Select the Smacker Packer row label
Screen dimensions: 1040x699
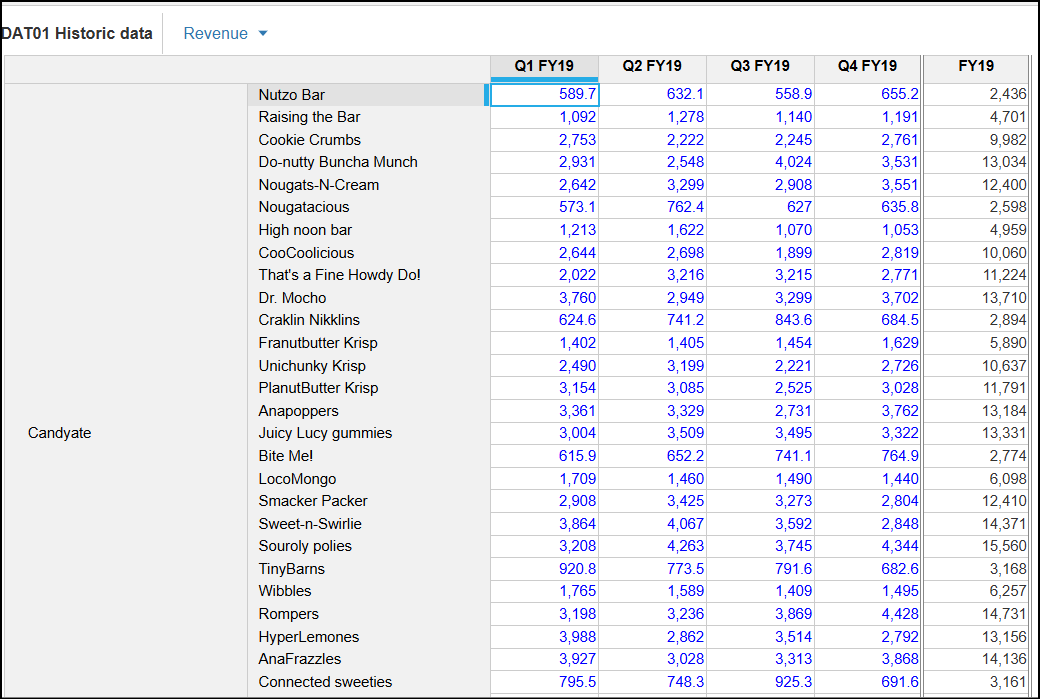point(369,501)
